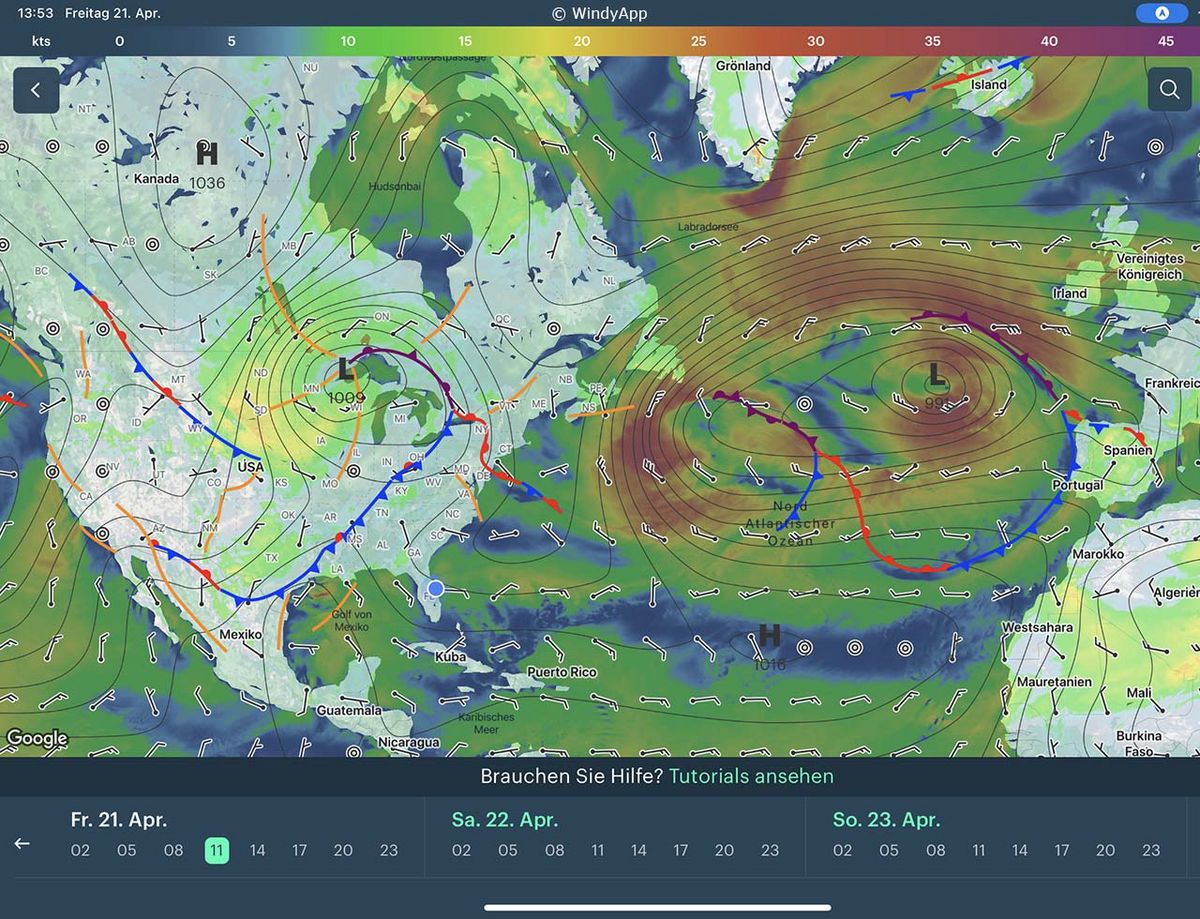The height and width of the screenshot is (919, 1200).
Task: Go back with the timeline left arrow
Action: pyautogui.click(x=22, y=843)
